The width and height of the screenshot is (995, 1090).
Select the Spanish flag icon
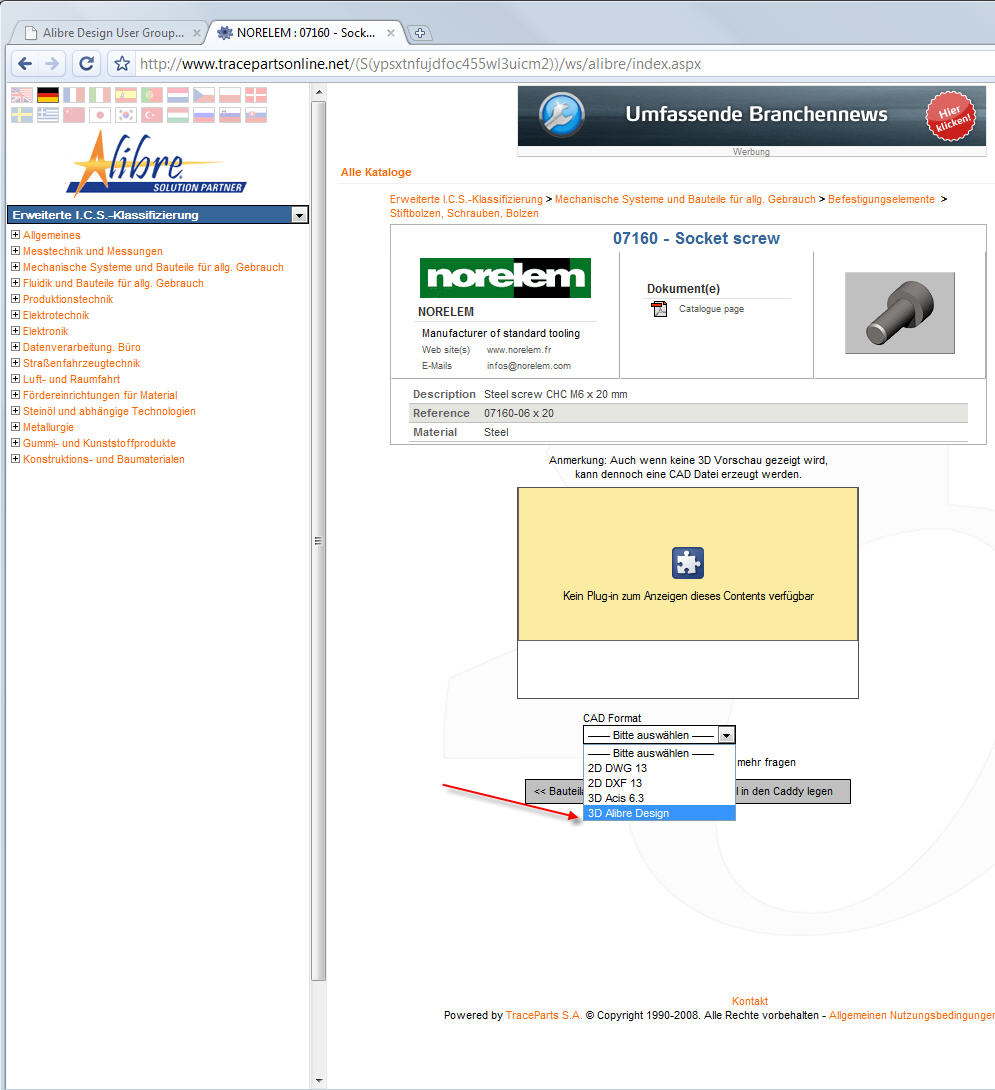pyautogui.click(x=126, y=95)
